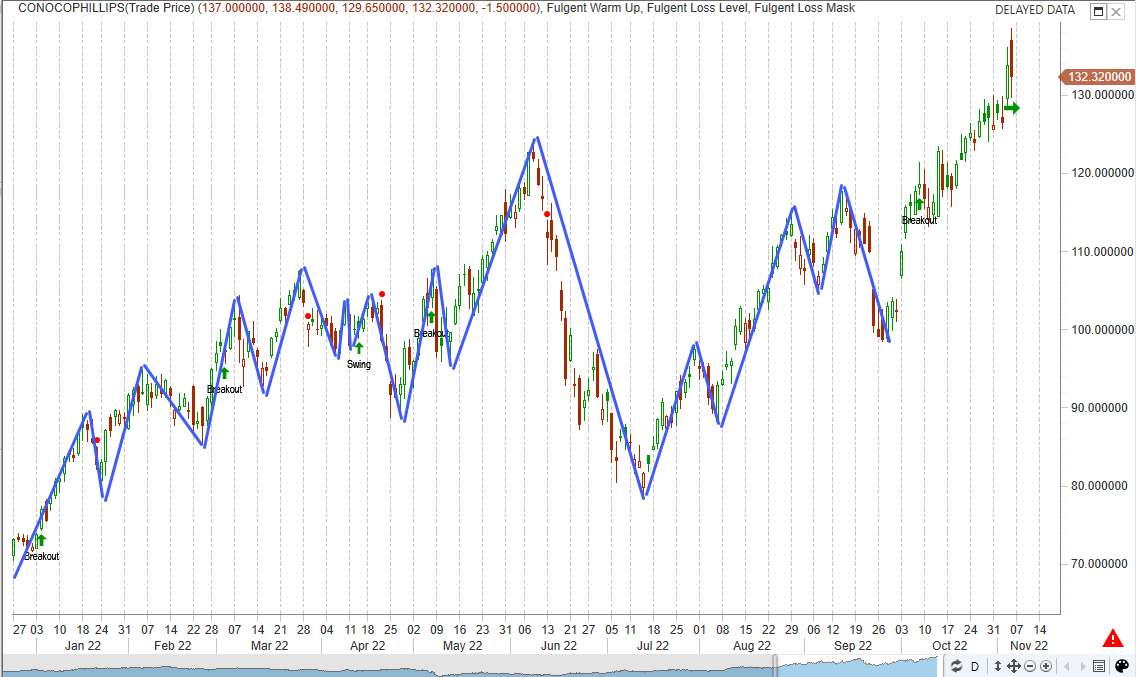The width and height of the screenshot is (1136, 677).
Task: Maximize the chart panel
Action: tap(1098, 12)
